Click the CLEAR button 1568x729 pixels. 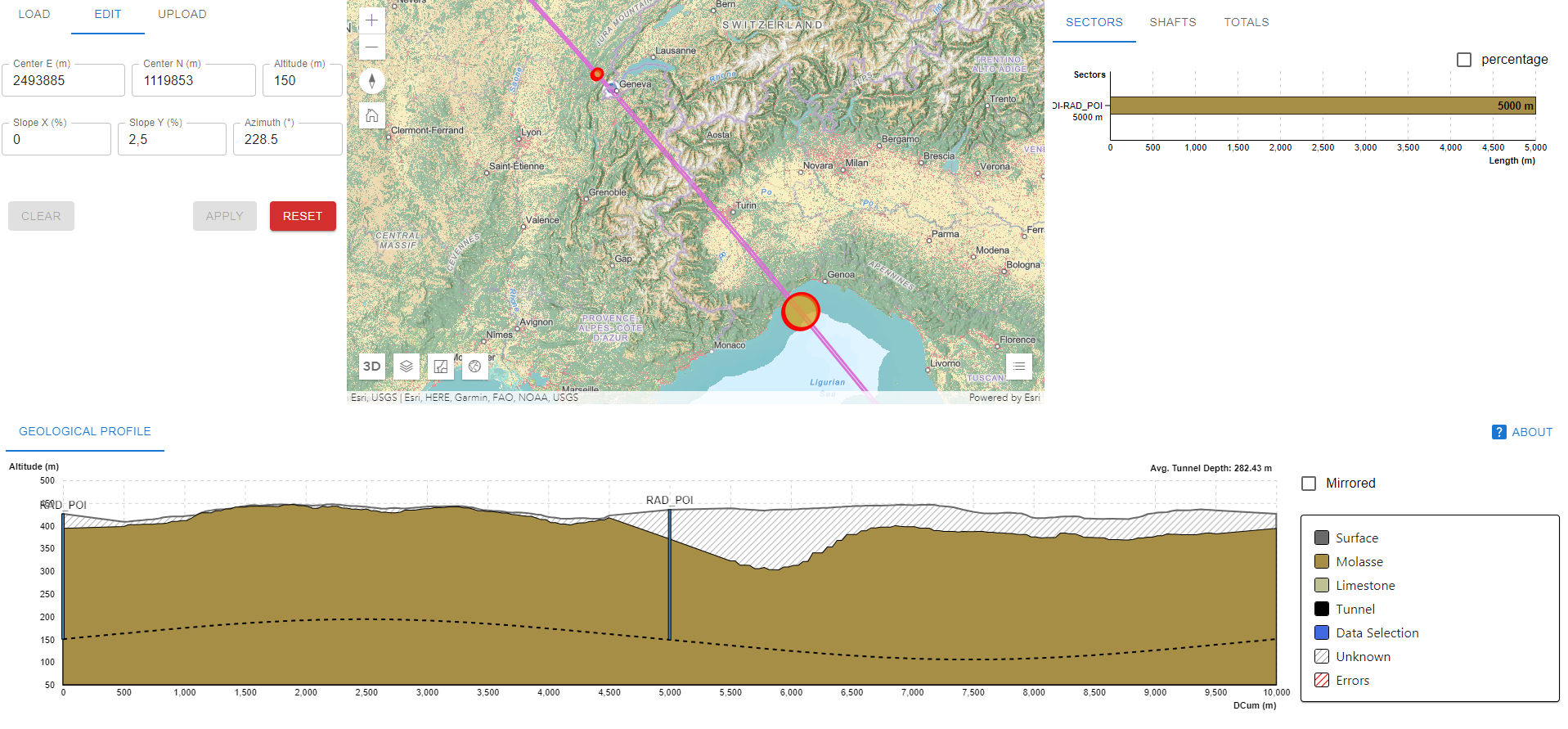tap(41, 216)
